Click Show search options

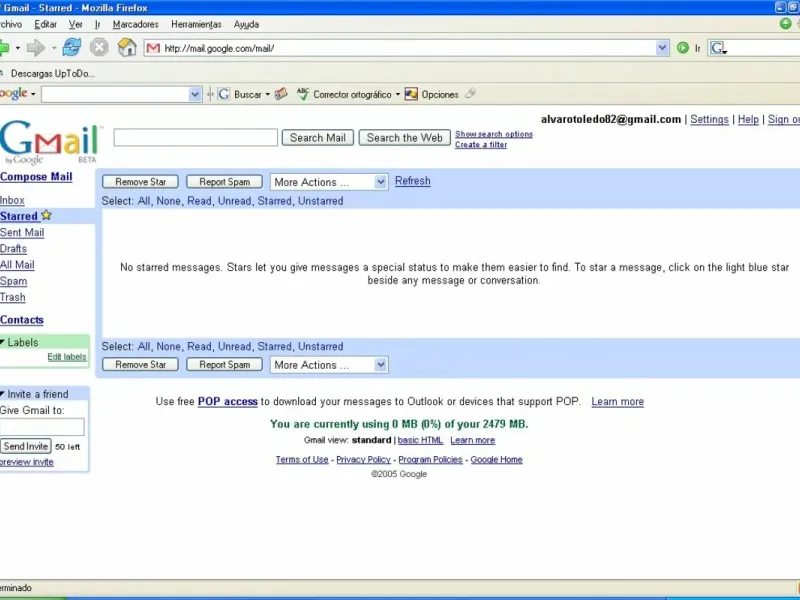coord(494,134)
